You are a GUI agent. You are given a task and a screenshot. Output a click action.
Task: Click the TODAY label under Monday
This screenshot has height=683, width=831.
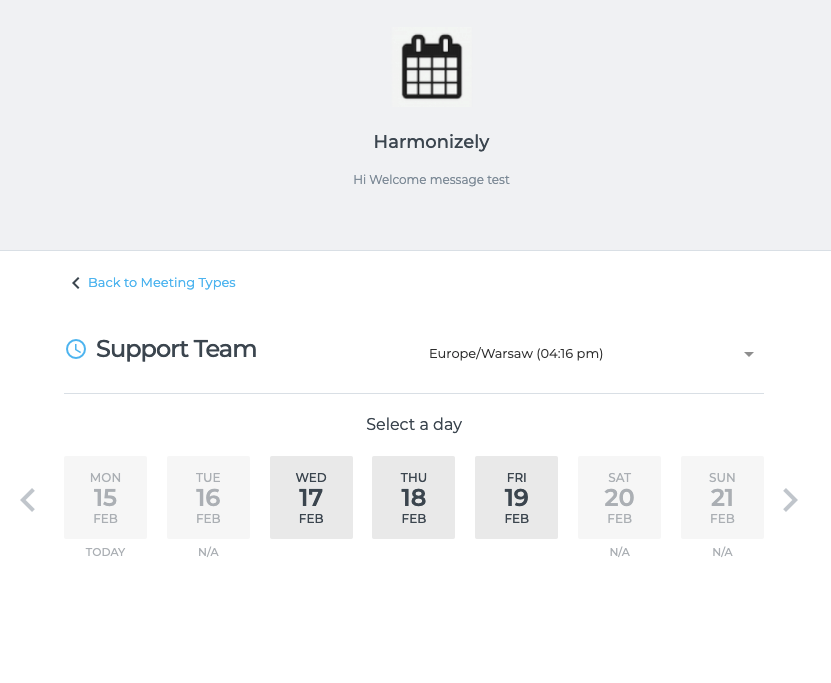[x=105, y=552]
